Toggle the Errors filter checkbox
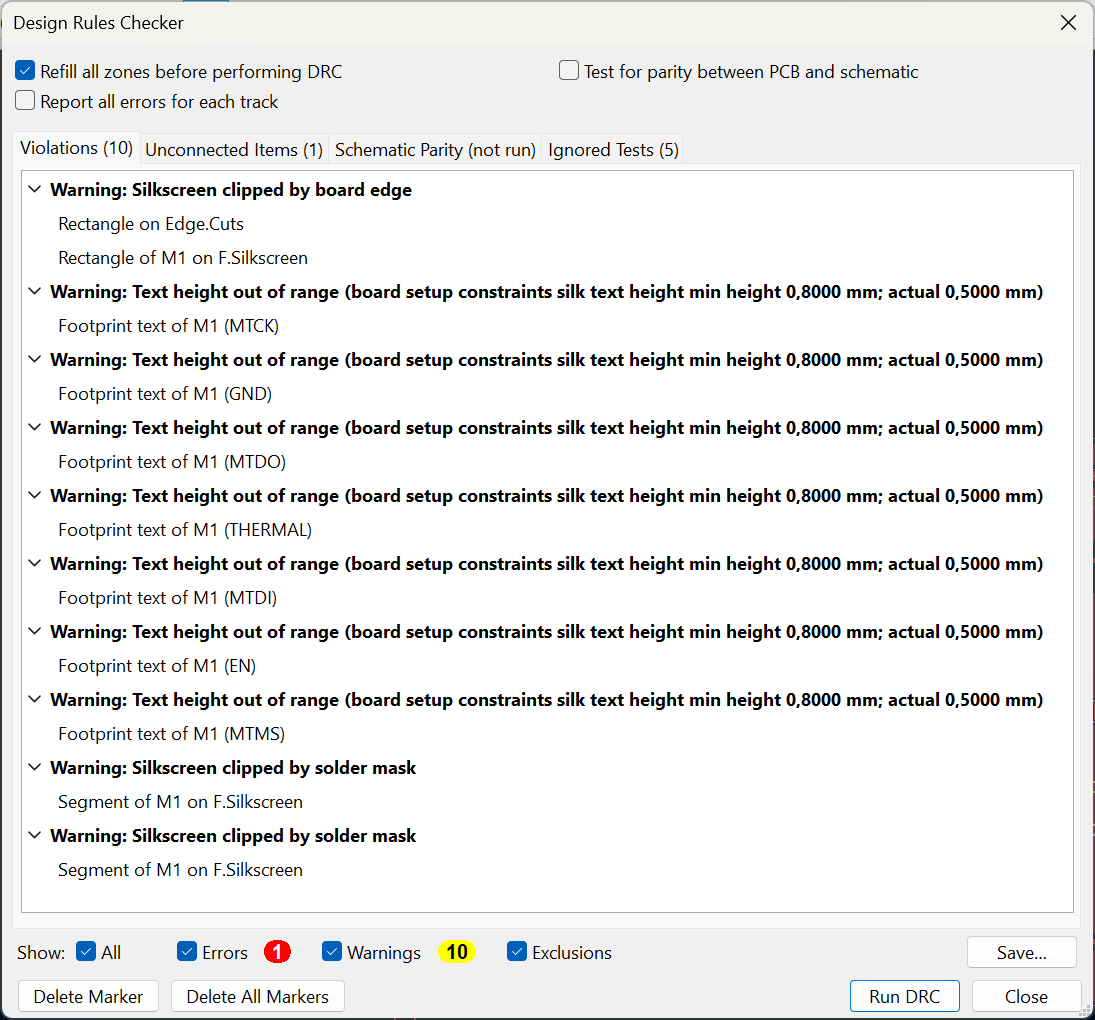This screenshot has height=1020, width=1095. pos(187,952)
